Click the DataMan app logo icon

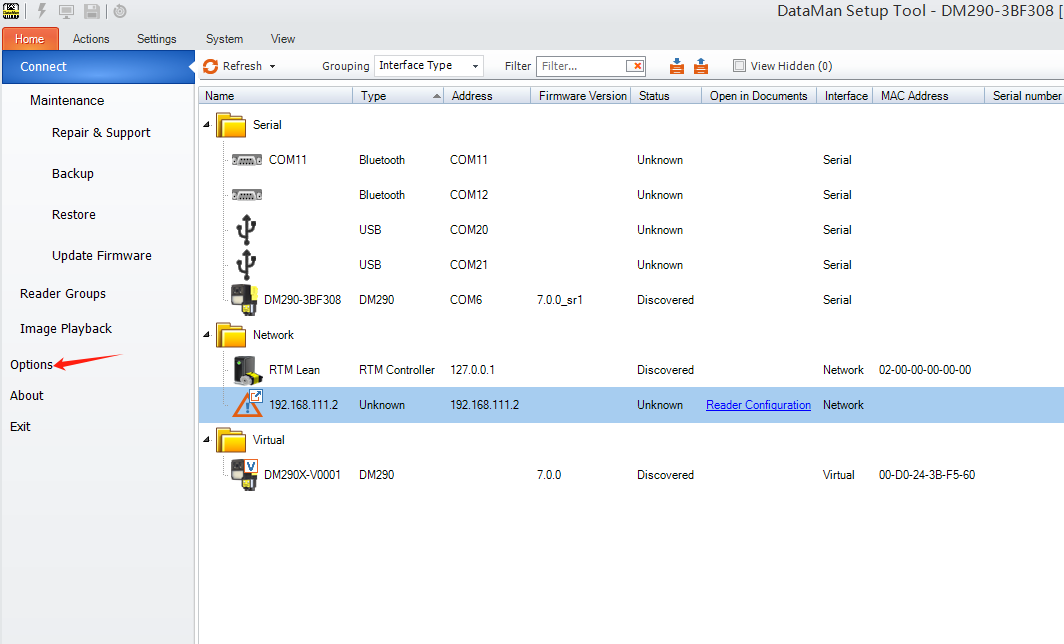[x=11, y=11]
